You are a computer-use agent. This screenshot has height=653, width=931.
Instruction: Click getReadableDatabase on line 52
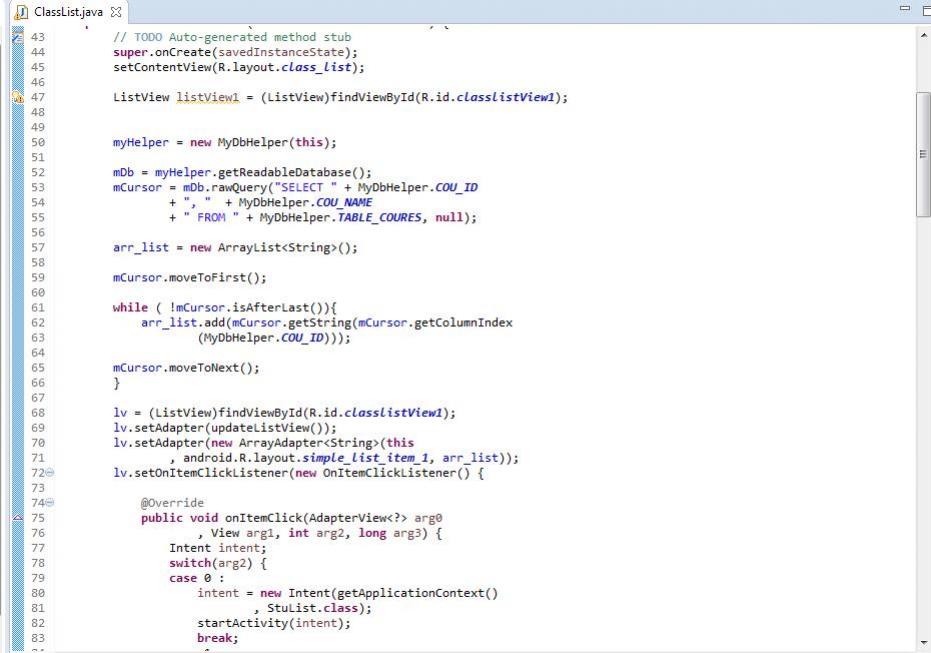tap(285, 172)
